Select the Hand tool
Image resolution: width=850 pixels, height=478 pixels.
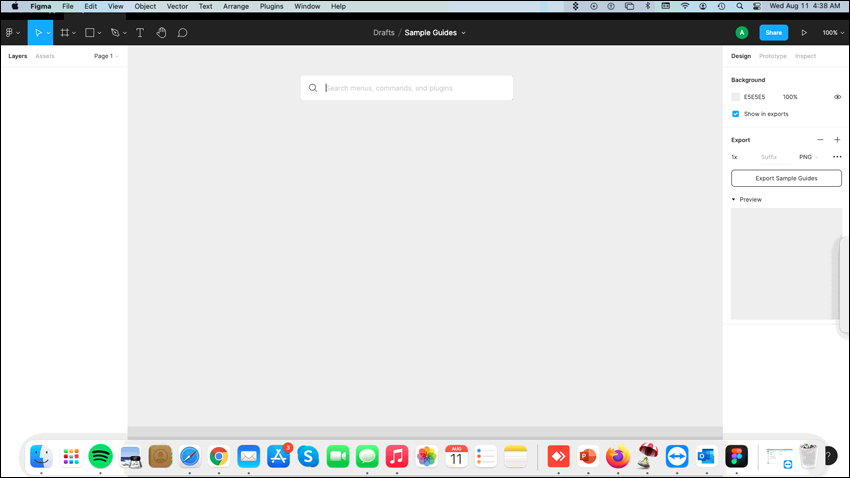[x=161, y=33]
